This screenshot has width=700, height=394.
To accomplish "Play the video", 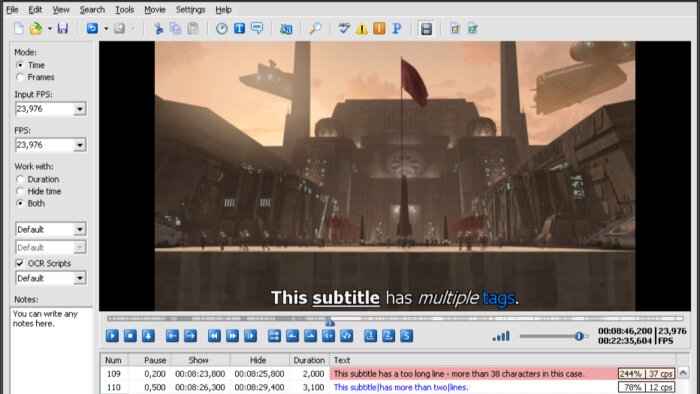I will tap(112, 336).
